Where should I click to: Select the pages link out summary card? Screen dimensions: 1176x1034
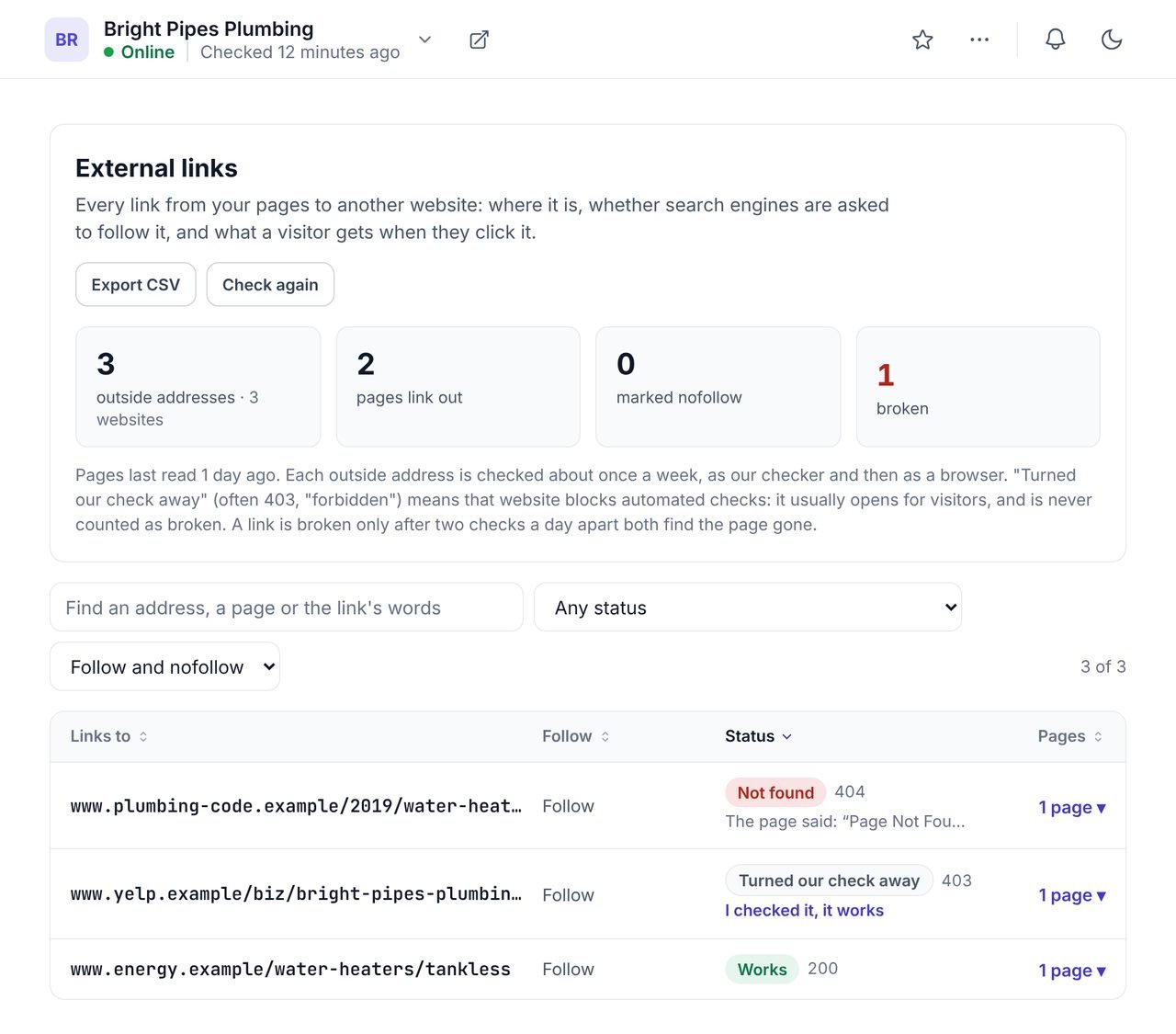[458, 387]
